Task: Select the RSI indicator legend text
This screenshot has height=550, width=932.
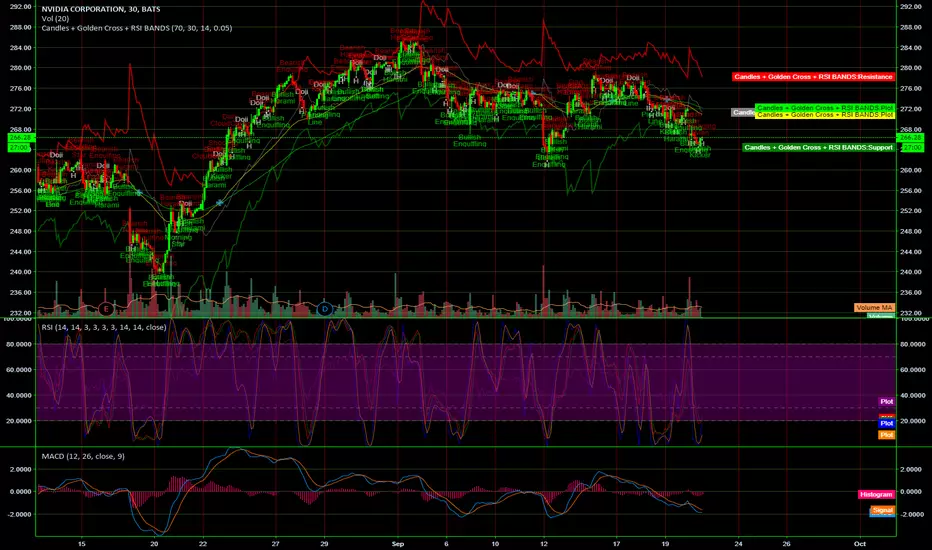Action: click(104, 327)
